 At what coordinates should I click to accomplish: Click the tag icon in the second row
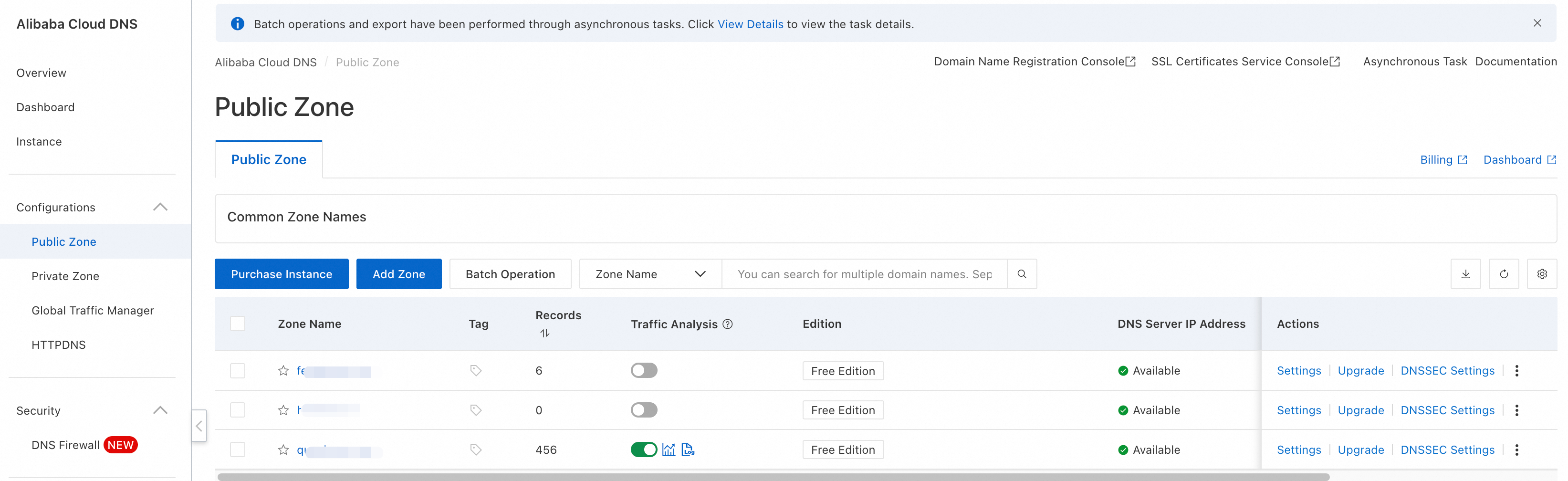pos(476,410)
